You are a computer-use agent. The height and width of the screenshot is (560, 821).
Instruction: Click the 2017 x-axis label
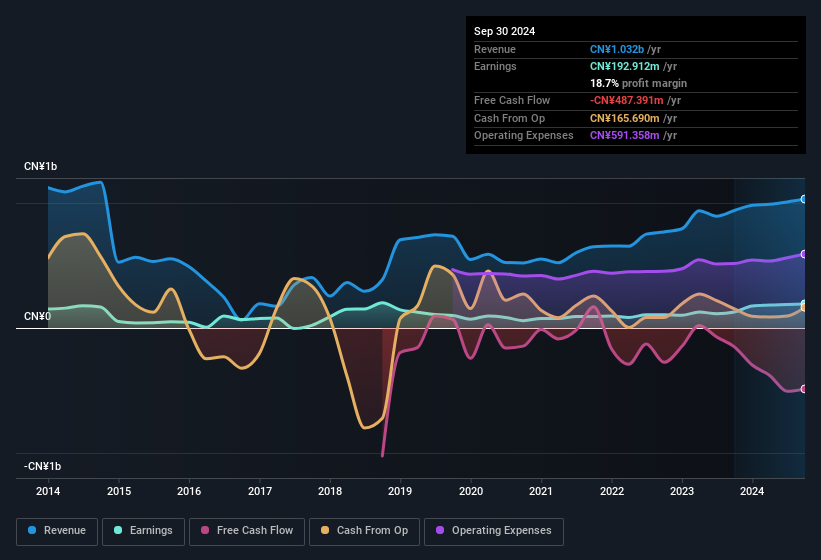tap(260, 491)
